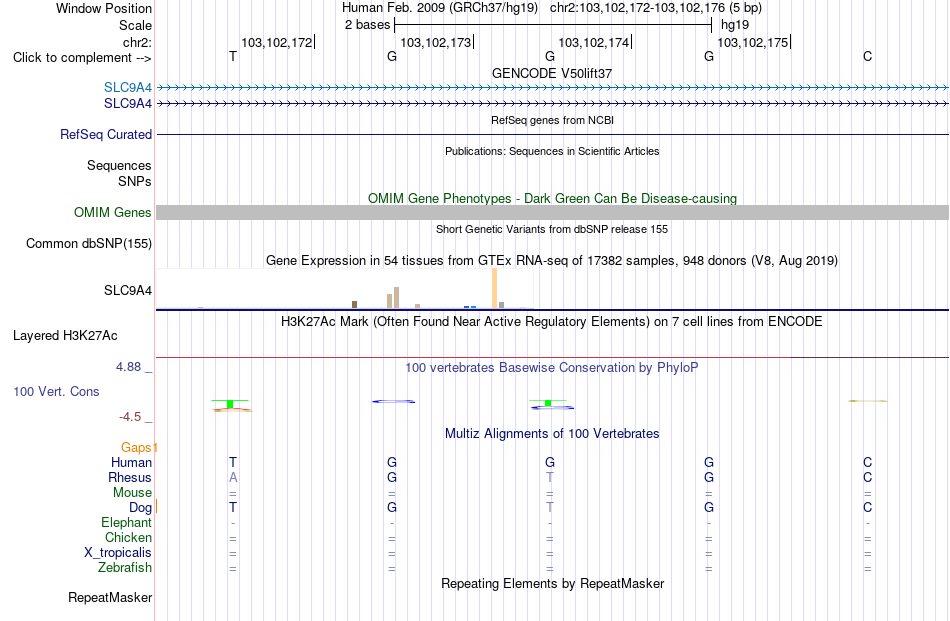Screen dimensions: 950x621
Task: Click the Rhesus species row label
Action: [x=130, y=477]
